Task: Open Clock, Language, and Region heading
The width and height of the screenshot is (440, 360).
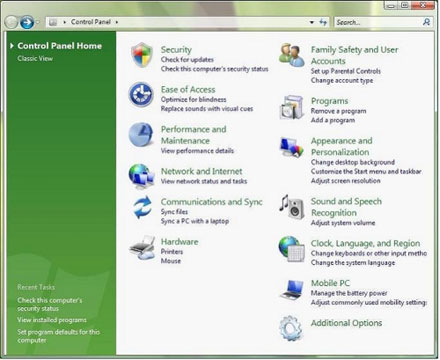Action: click(365, 243)
